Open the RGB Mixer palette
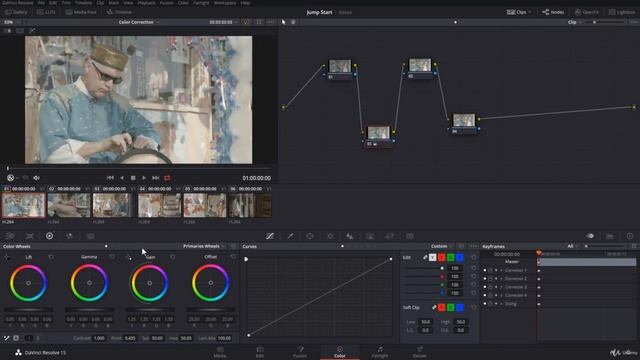 tap(69, 236)
